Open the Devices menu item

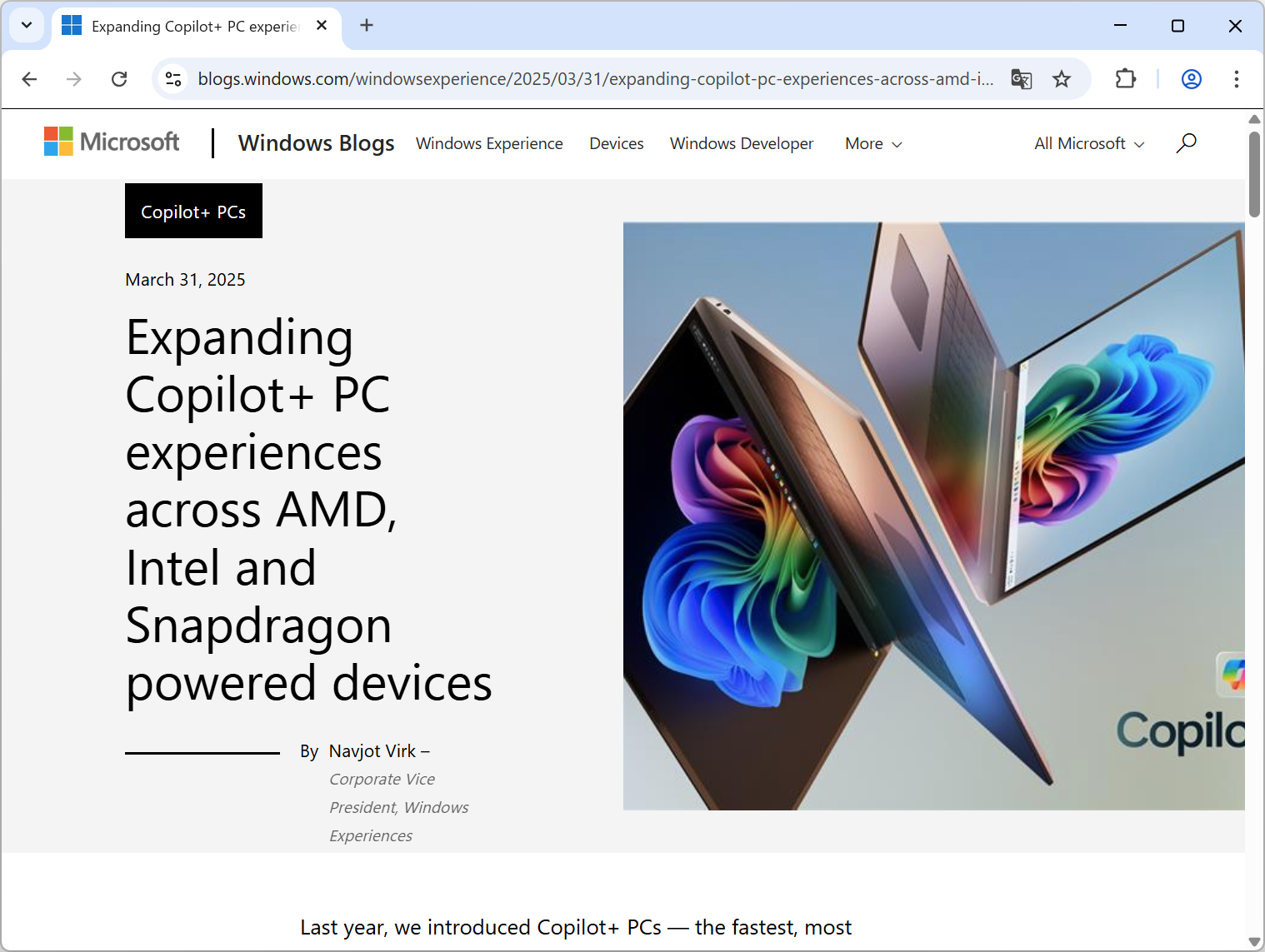(x=616, y=143)
